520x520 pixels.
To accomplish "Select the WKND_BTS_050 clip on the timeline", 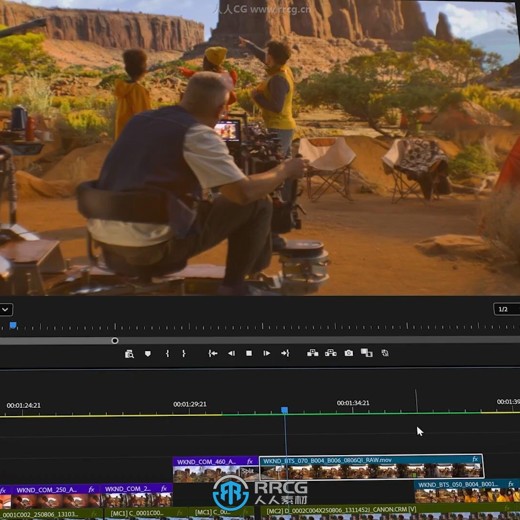I will (x=467, y=492).
